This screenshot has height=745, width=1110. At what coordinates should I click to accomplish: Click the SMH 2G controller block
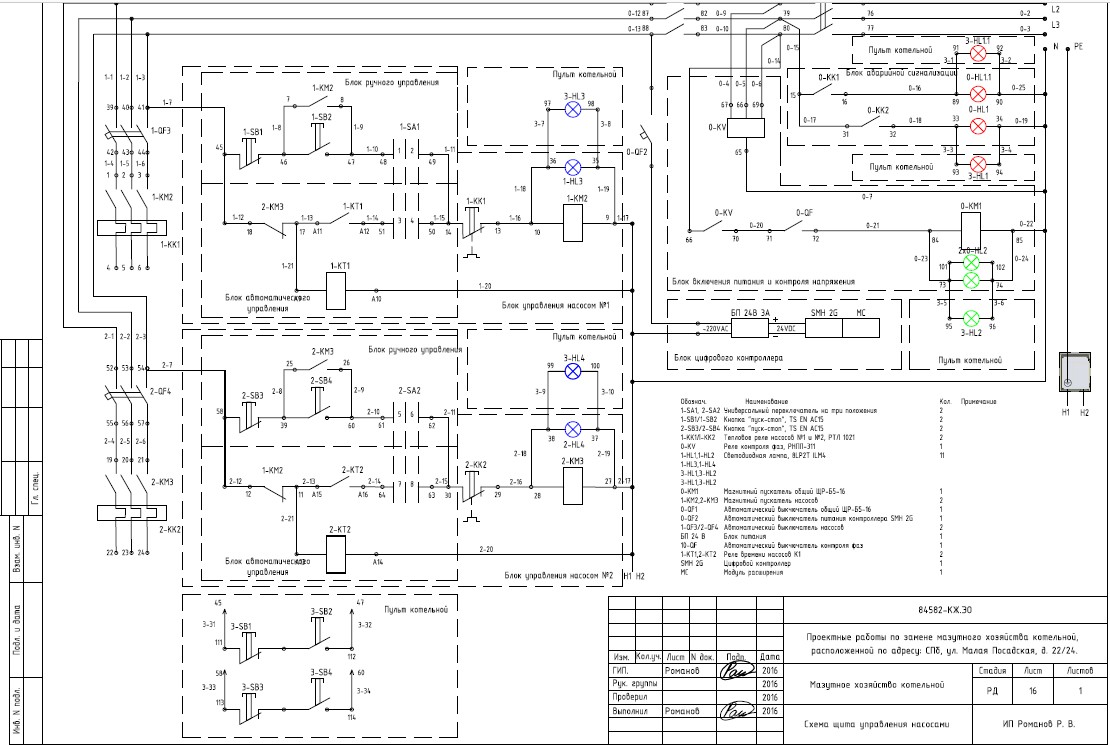point(824,328)
